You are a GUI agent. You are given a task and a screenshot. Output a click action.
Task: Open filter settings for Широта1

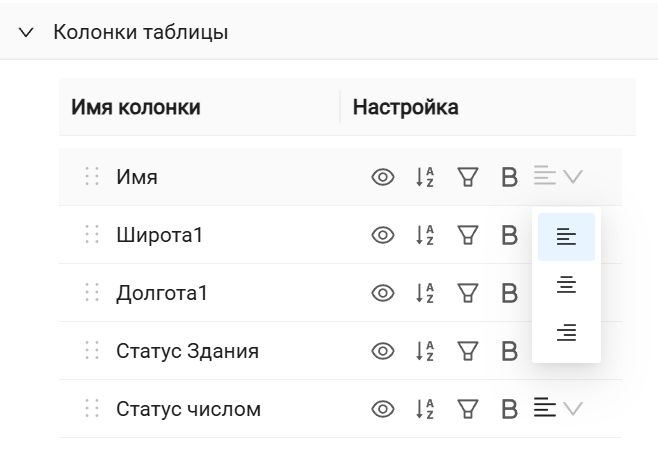pyautogui.click(x=466, y=235)
